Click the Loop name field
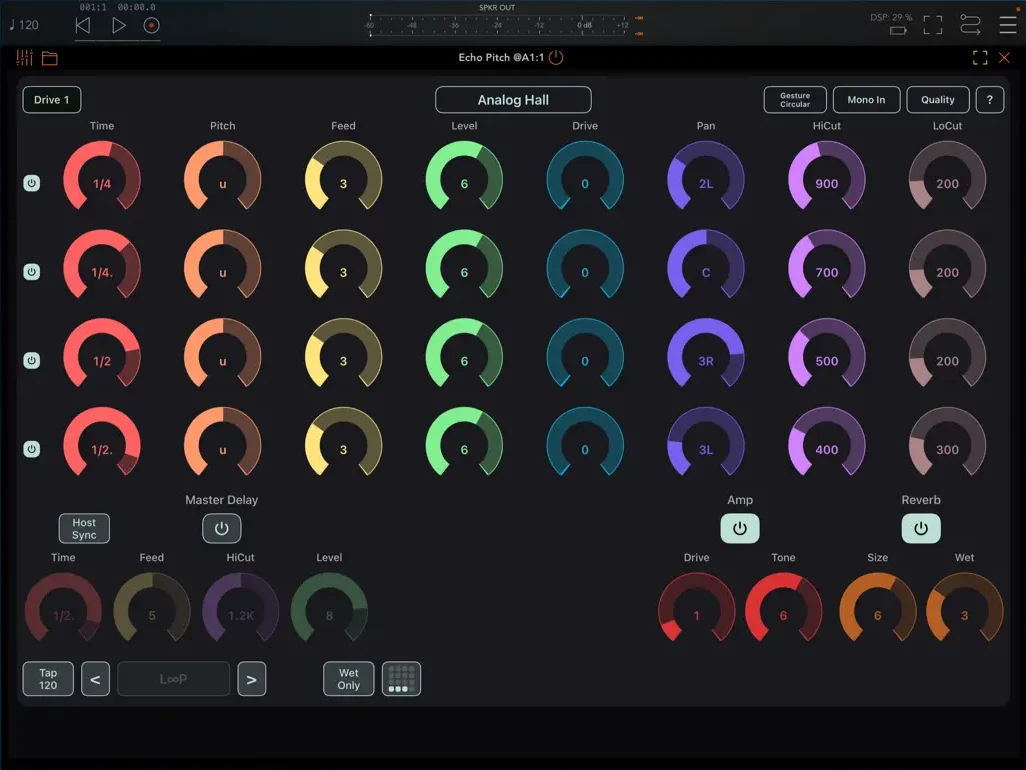 tap(173, 679)
